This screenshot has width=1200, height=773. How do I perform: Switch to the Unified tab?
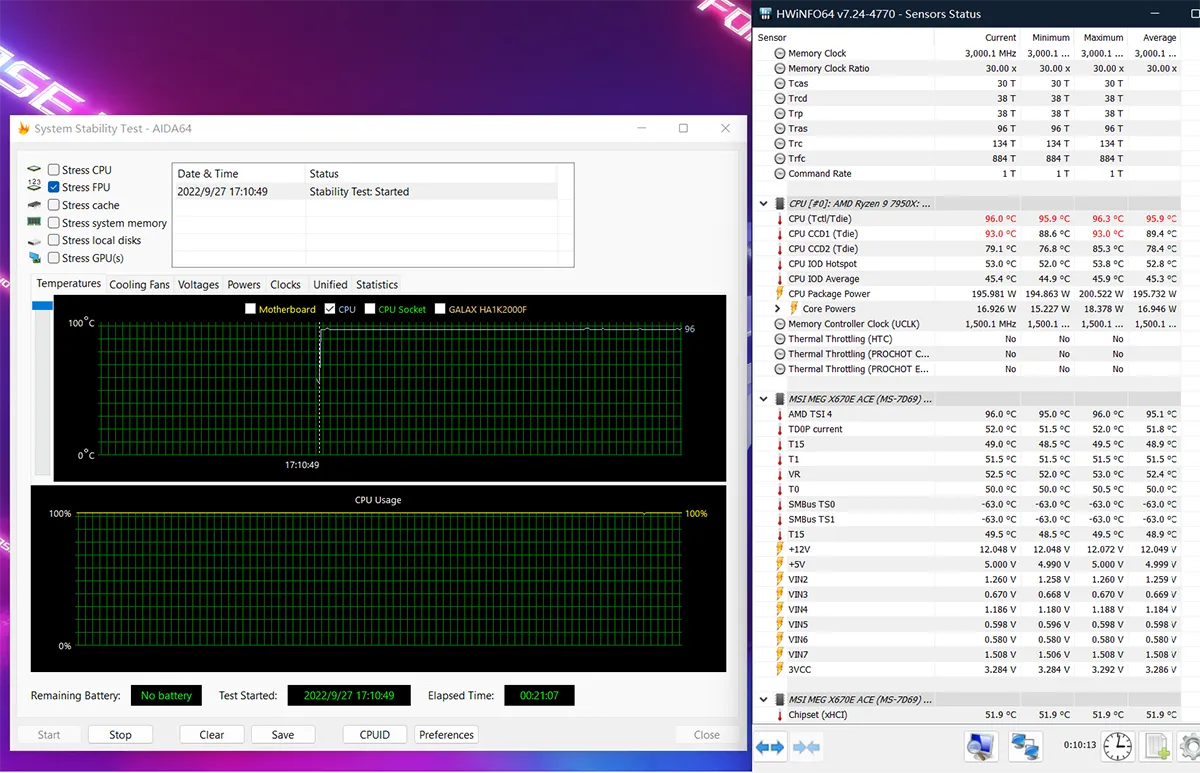[330, 285]
